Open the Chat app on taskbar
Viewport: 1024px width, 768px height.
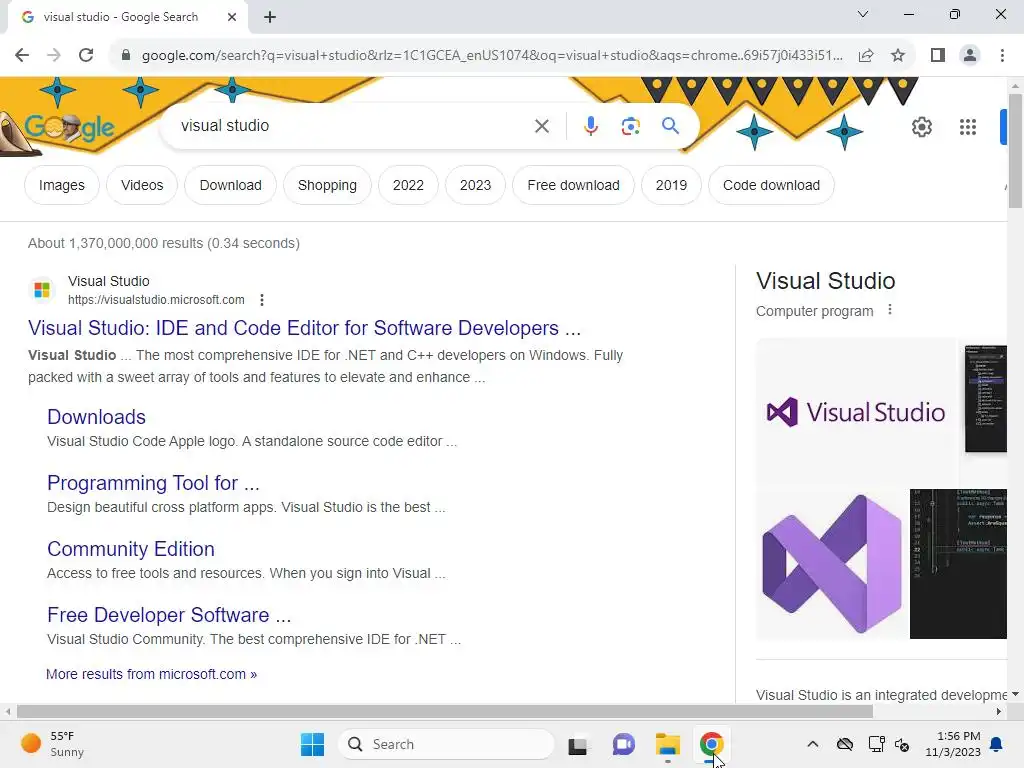coord(623,744)
